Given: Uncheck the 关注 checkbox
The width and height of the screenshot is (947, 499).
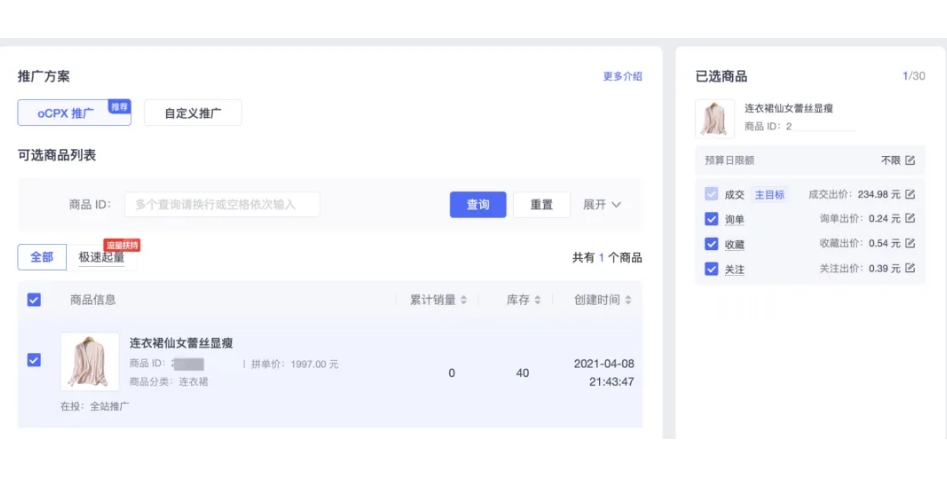Looking at the screenshot, I should [x=711, y=269].
